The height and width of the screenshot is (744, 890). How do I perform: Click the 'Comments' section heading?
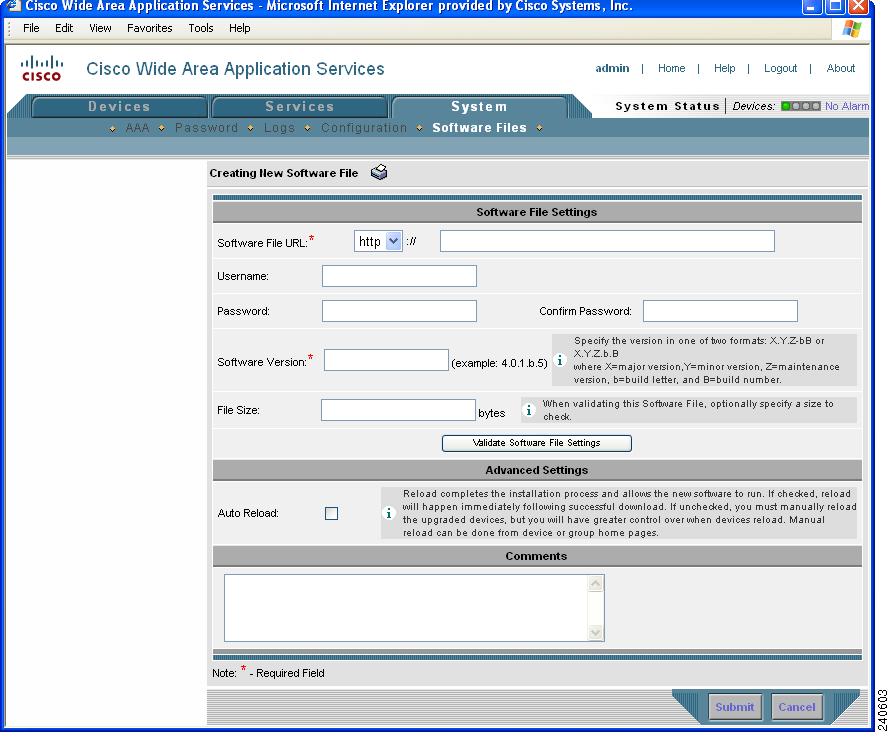(536, 556)
